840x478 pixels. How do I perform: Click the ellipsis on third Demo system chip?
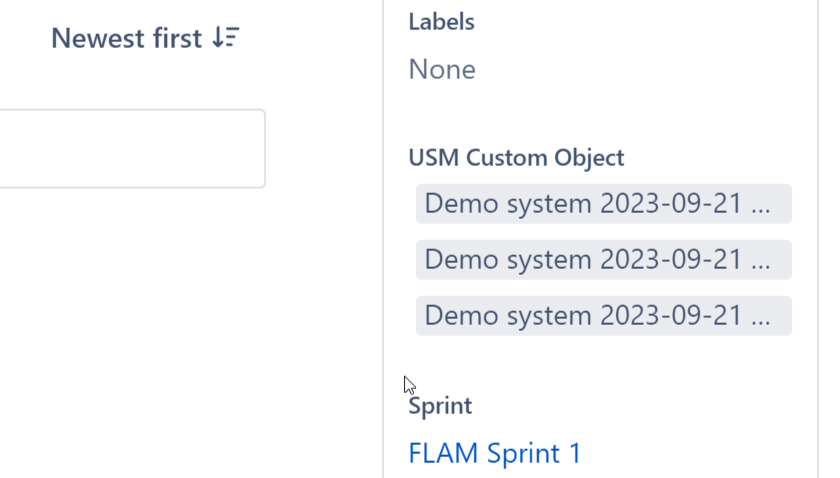[761, 318]
